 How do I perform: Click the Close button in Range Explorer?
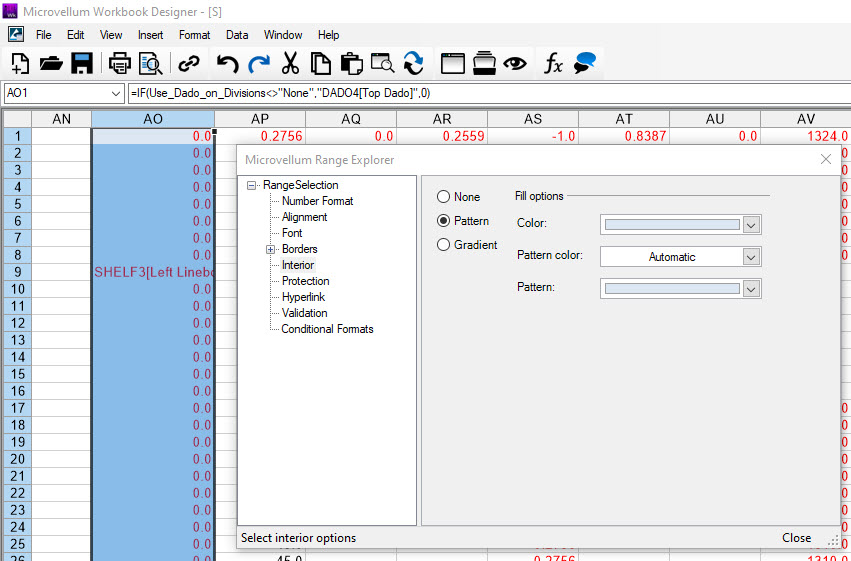pyautogui.click(x=796, y=538)
